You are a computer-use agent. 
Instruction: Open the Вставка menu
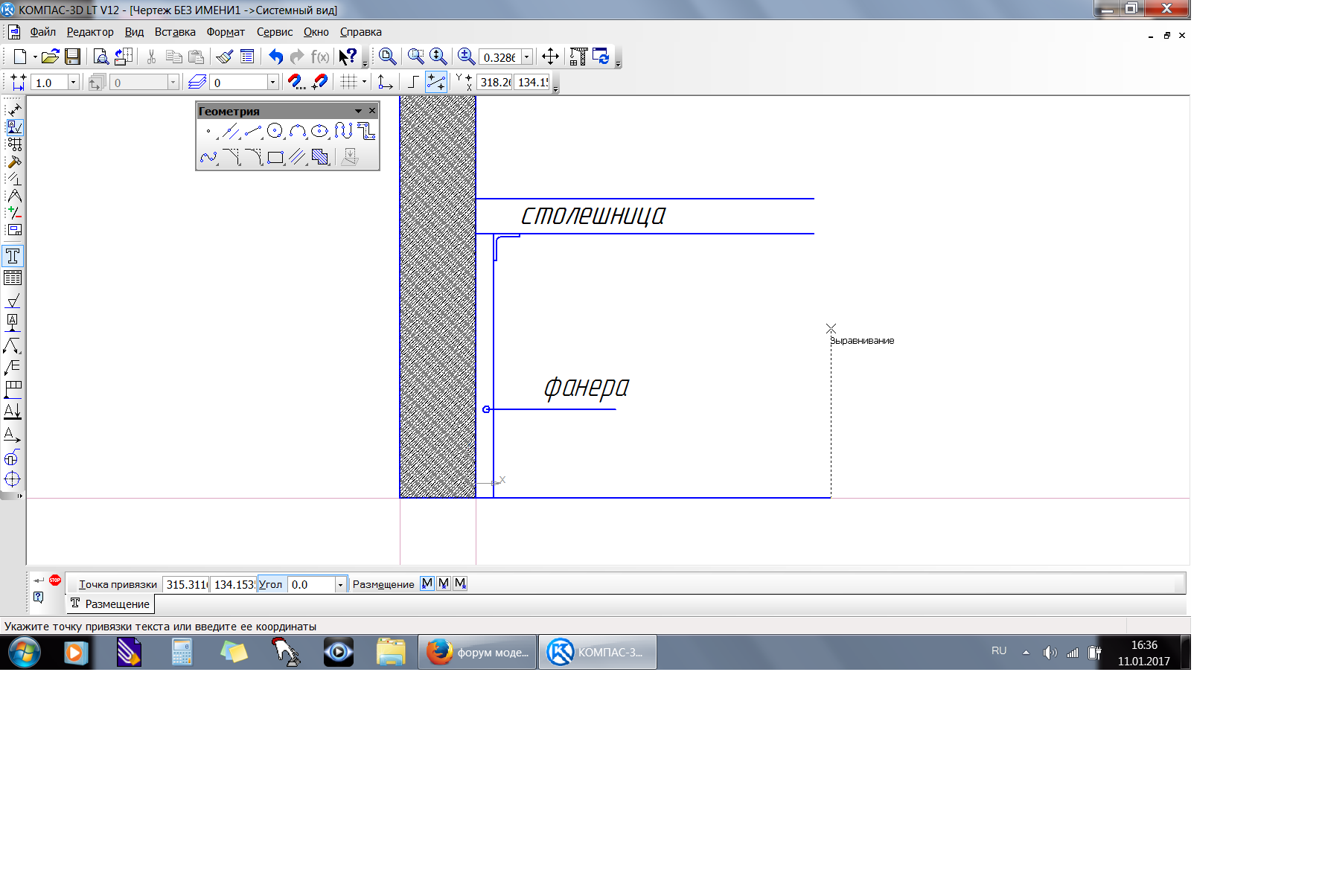175,32
